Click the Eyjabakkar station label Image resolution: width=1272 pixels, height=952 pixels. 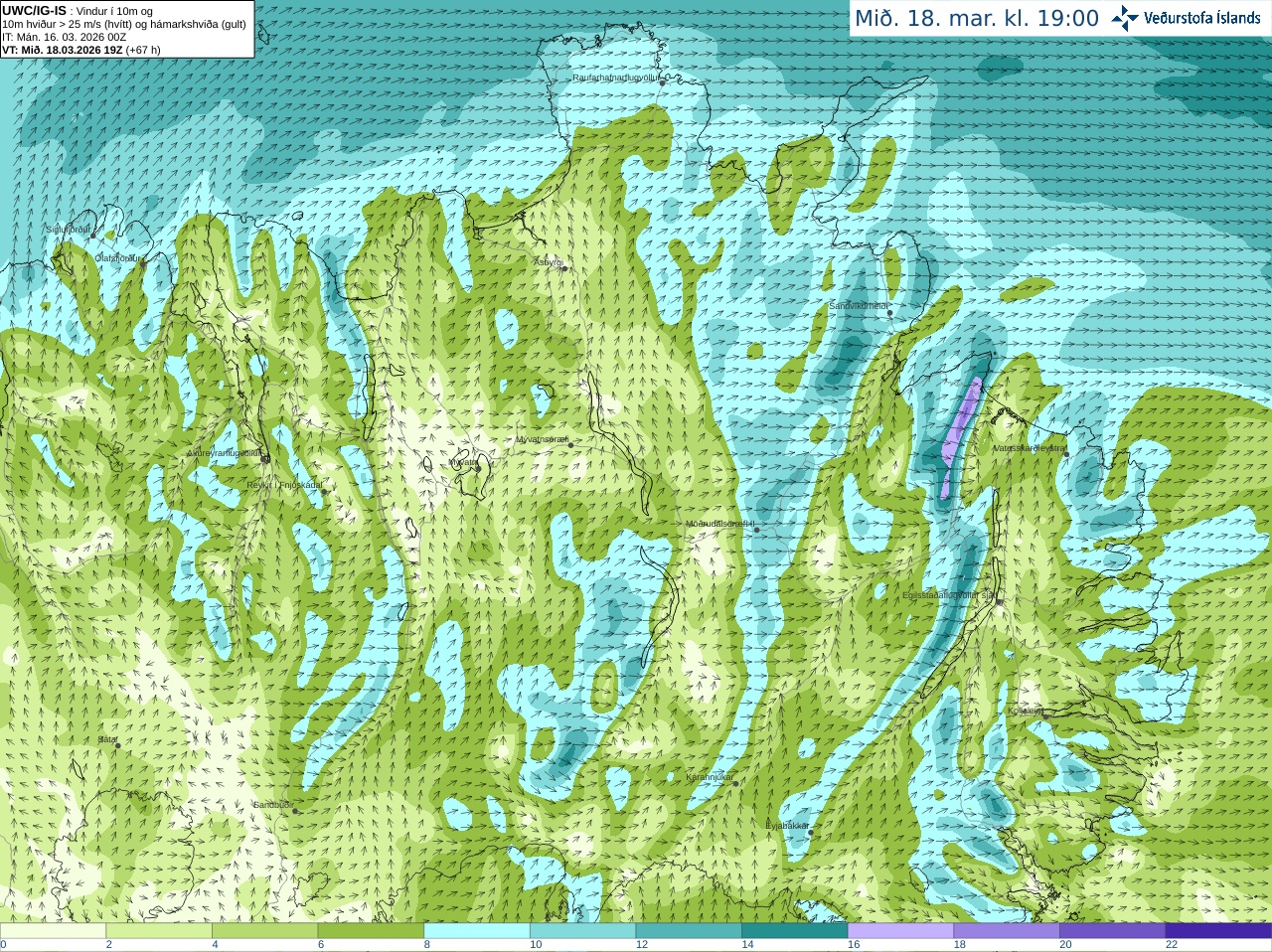click(x=787, y=826)
